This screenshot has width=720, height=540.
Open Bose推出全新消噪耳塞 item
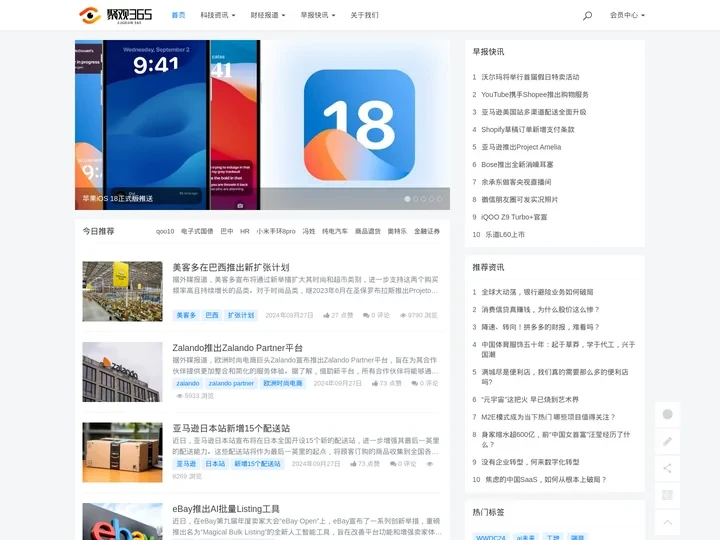517,164
